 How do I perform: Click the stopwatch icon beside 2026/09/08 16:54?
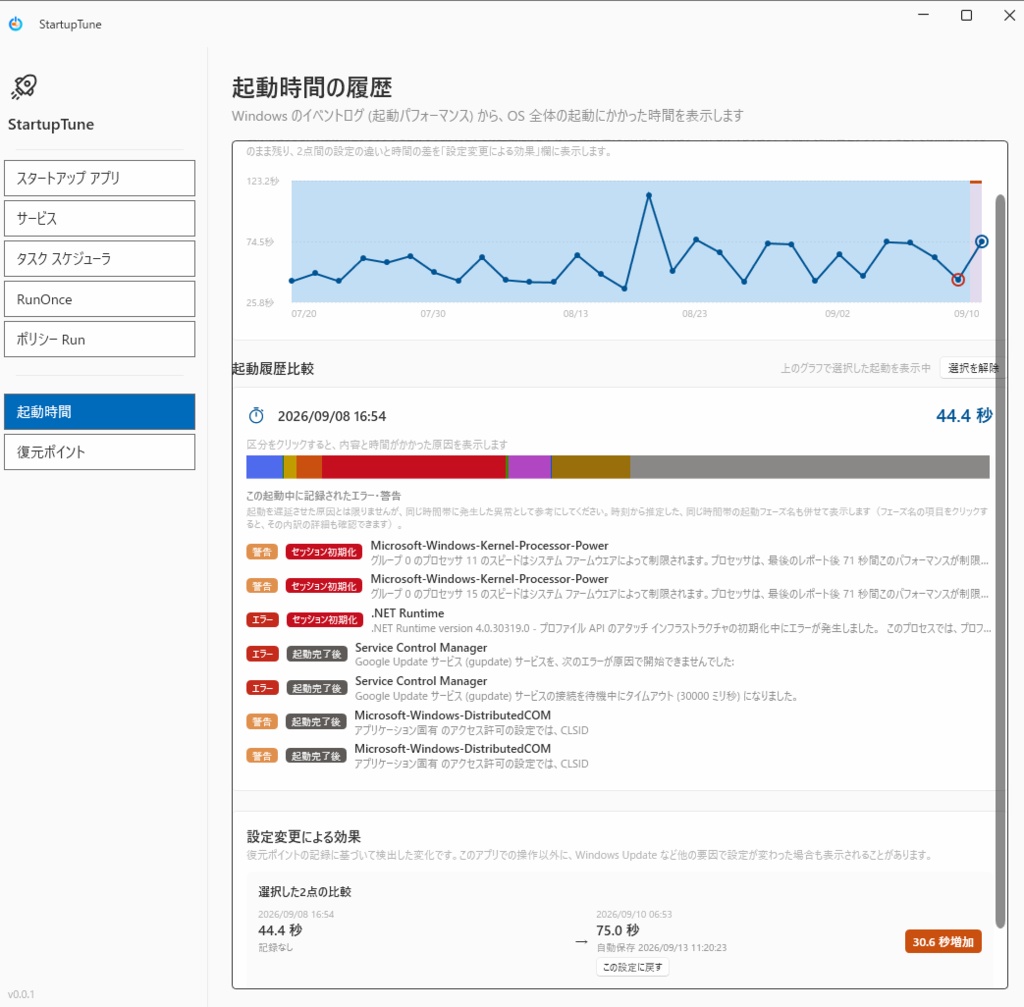pos(256,415)
